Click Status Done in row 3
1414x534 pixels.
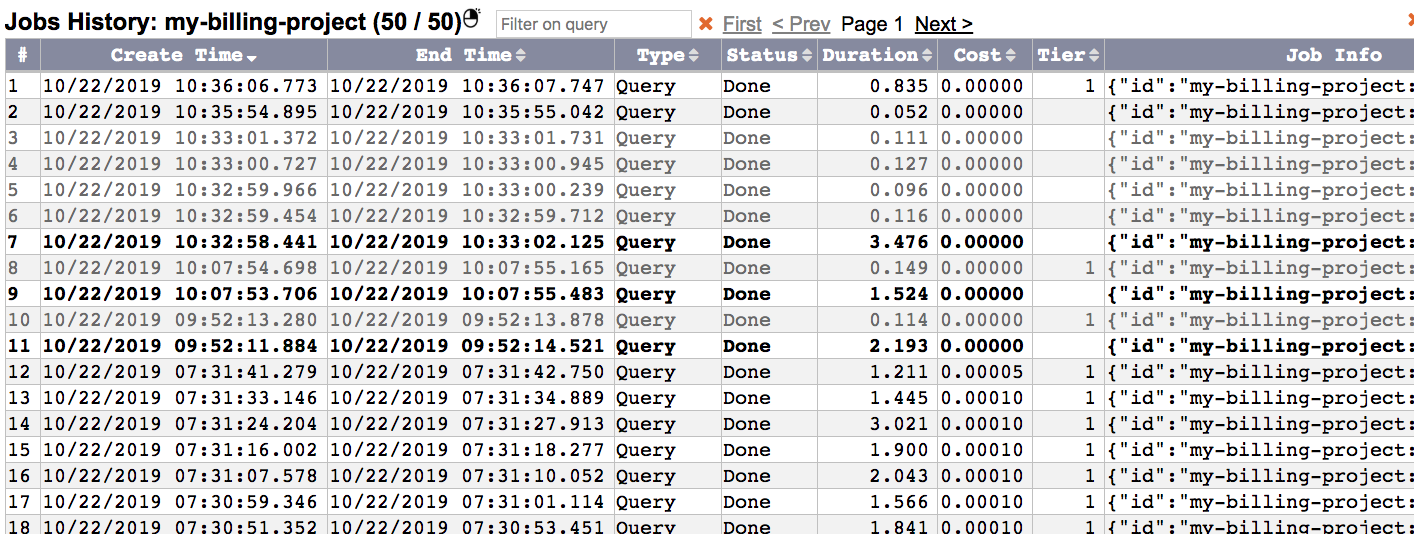click(747, 138)
